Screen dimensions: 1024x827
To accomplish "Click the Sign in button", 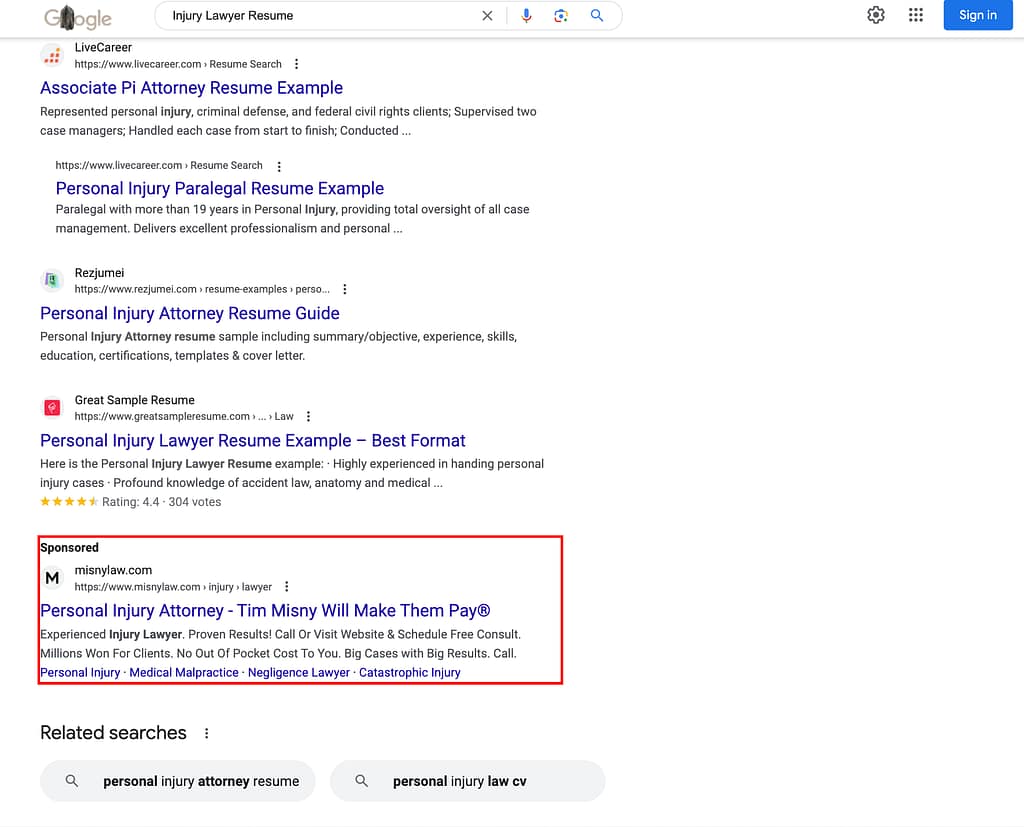I will (x=978, y=15).
